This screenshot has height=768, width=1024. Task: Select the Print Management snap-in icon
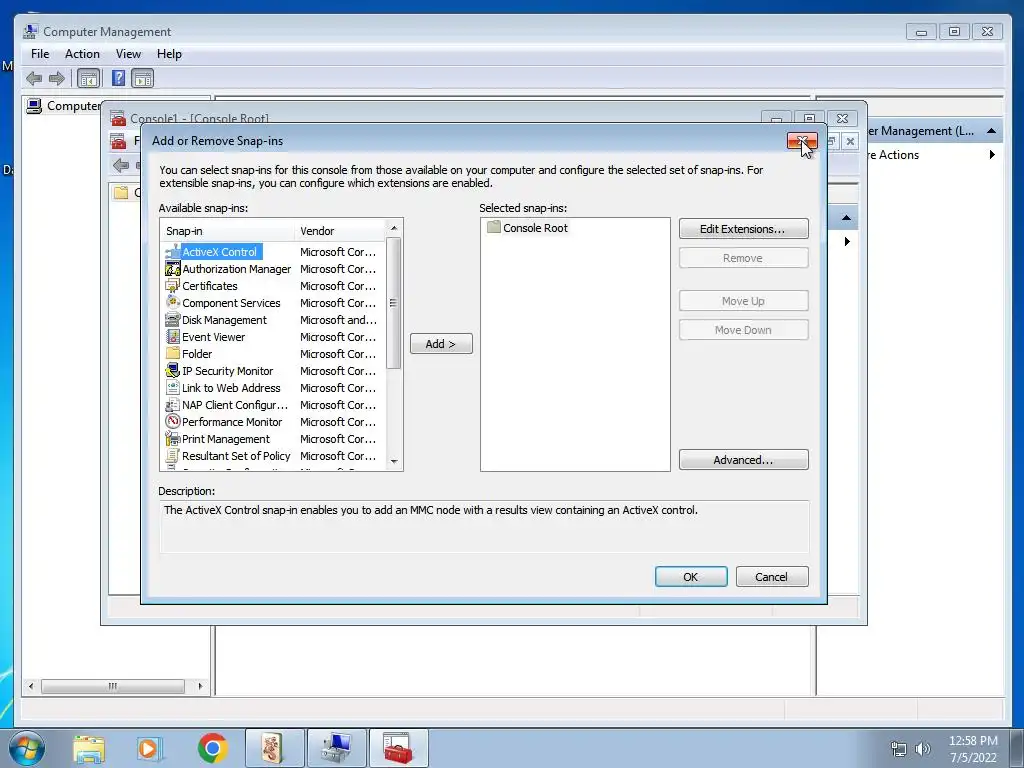(x=172, y=439)
